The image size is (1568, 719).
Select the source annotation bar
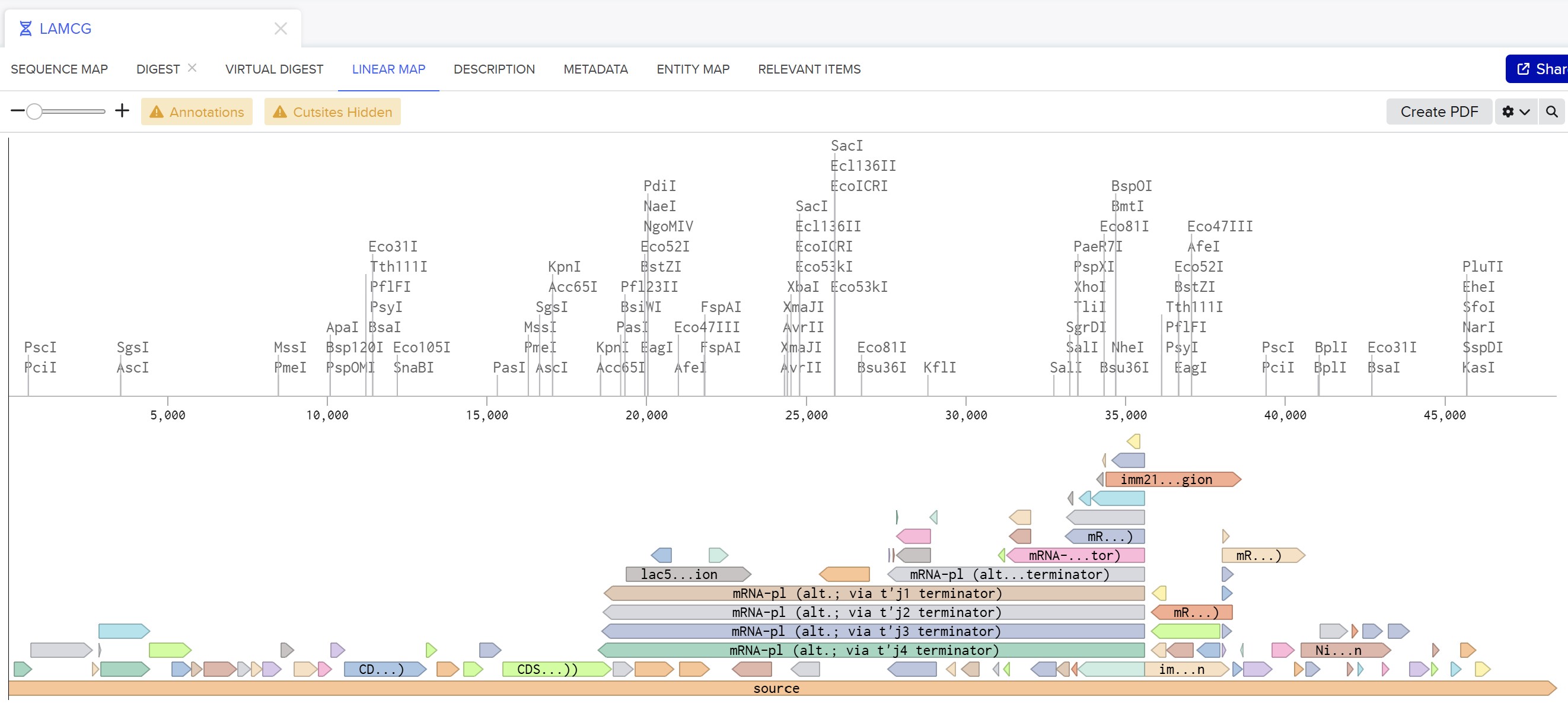pyautogui.click(x=776, y=689)
